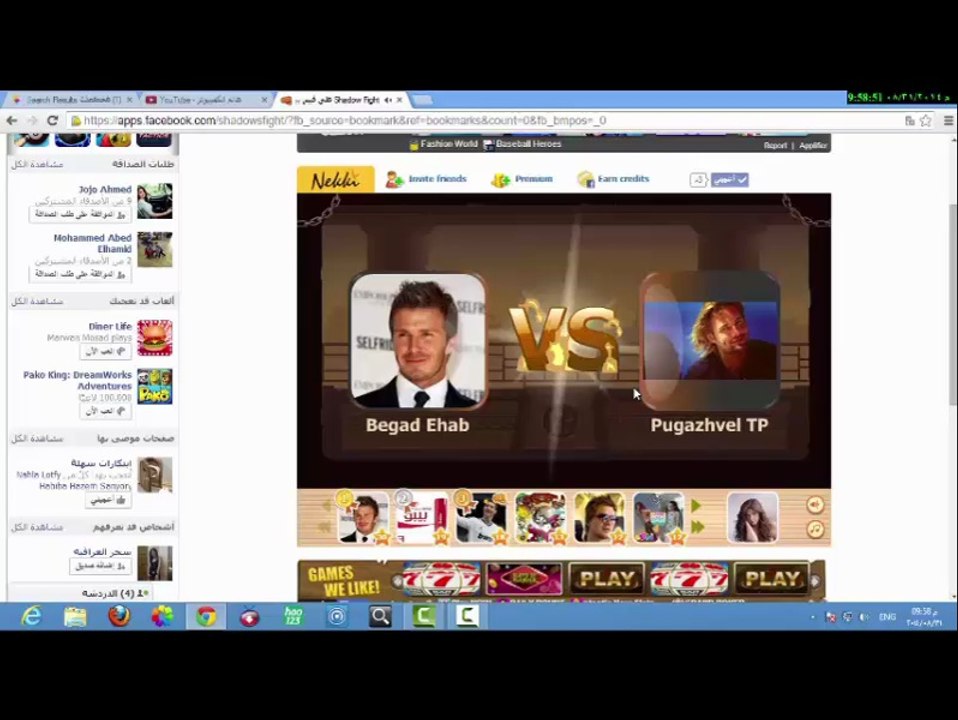The image size is (958, 720).
Task: Open the chat (4) bar
Action: tap(116, 593)
